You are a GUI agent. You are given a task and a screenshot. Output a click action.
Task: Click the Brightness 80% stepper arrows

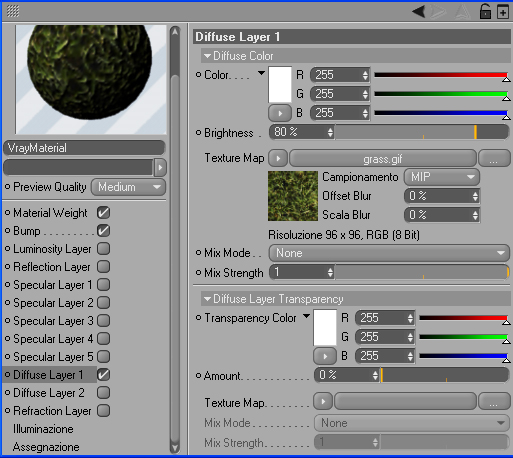pyautogui.click(x=330, y=132)
